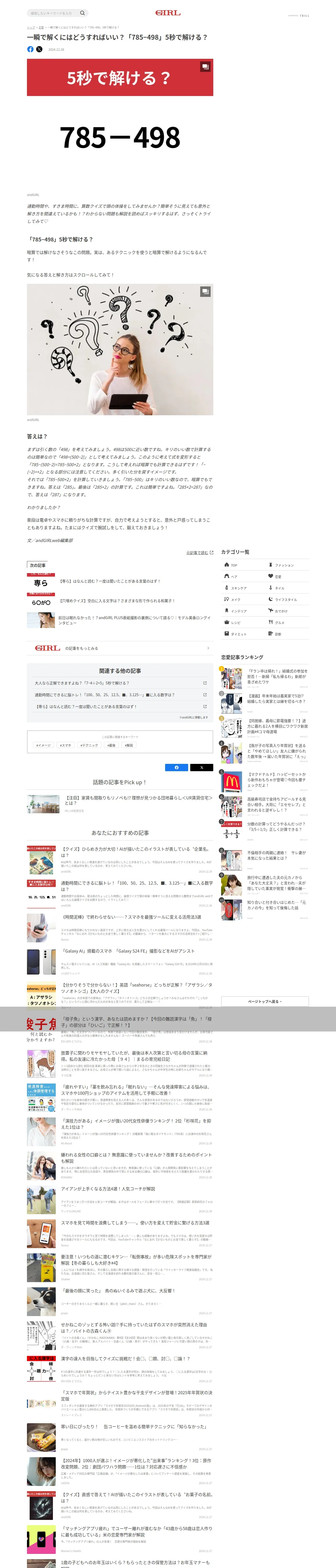Image resolution: width=336 pixels, height=1568 pixels.
Task: Open the 専ら next-article thumbnail
Action: coord(41,581)
